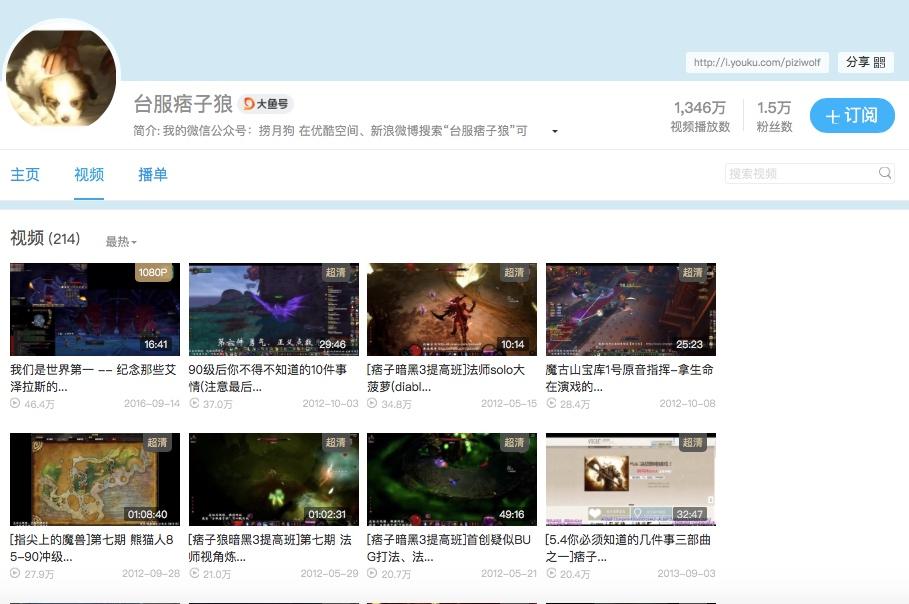Play the 16:41 video thumbnail
909x604 pixels.
click(x=95, y=309)
